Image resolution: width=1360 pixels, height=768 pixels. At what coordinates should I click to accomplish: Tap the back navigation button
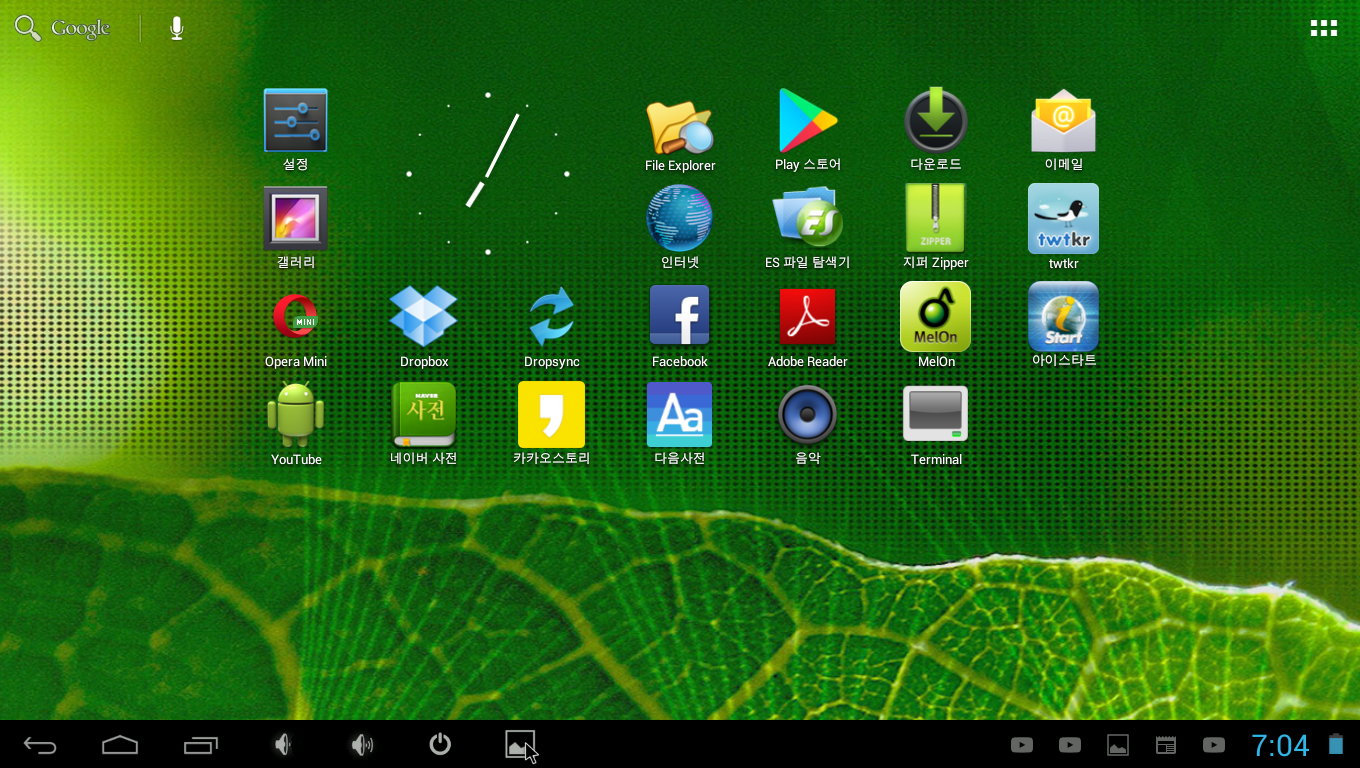(40, 745)
